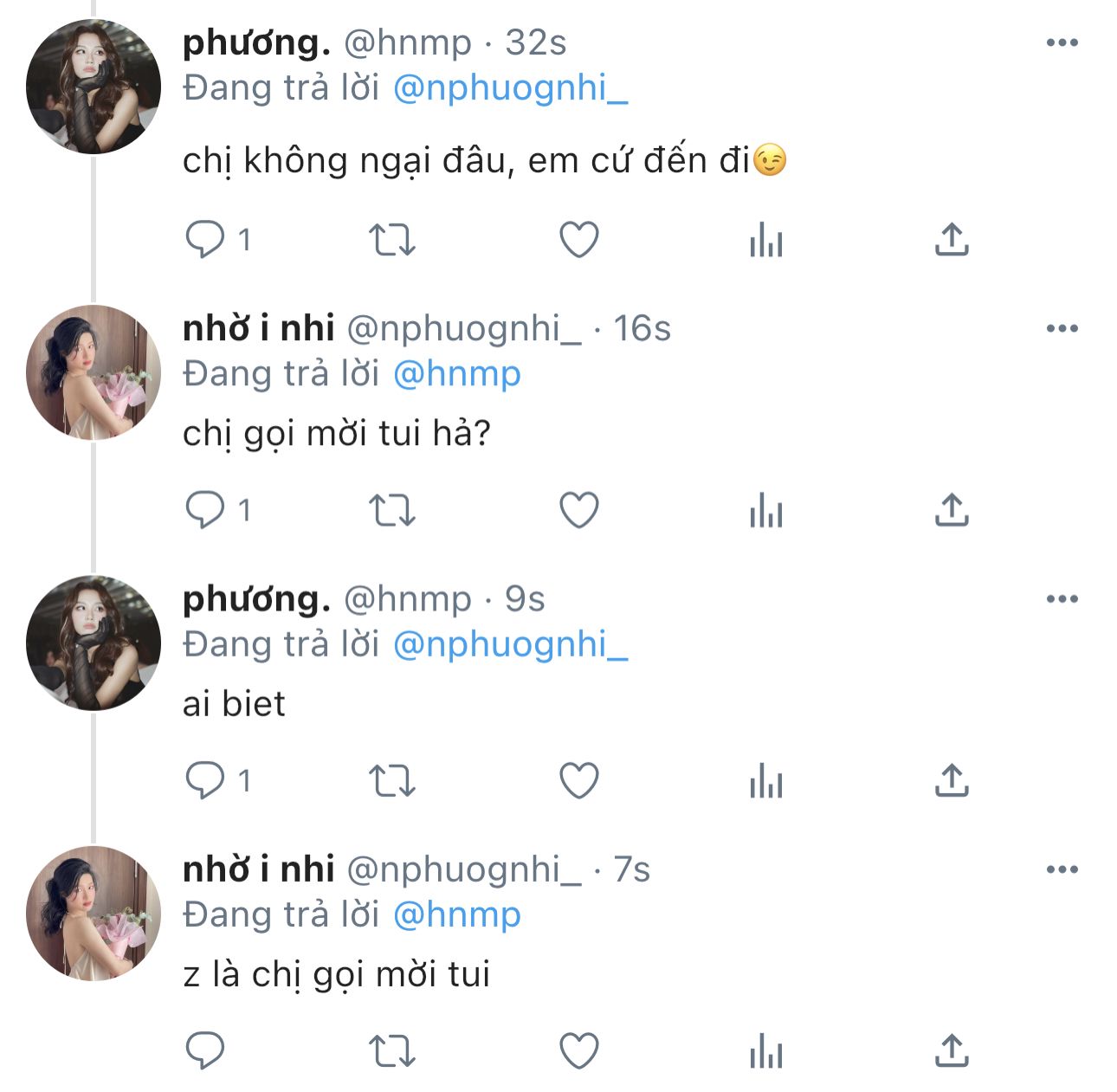Image resolution: width=1117 pixels, height=1092 pixels.
Task: View analytics for "chị gọi mời tui hả?" tweet
Action: 765,510
